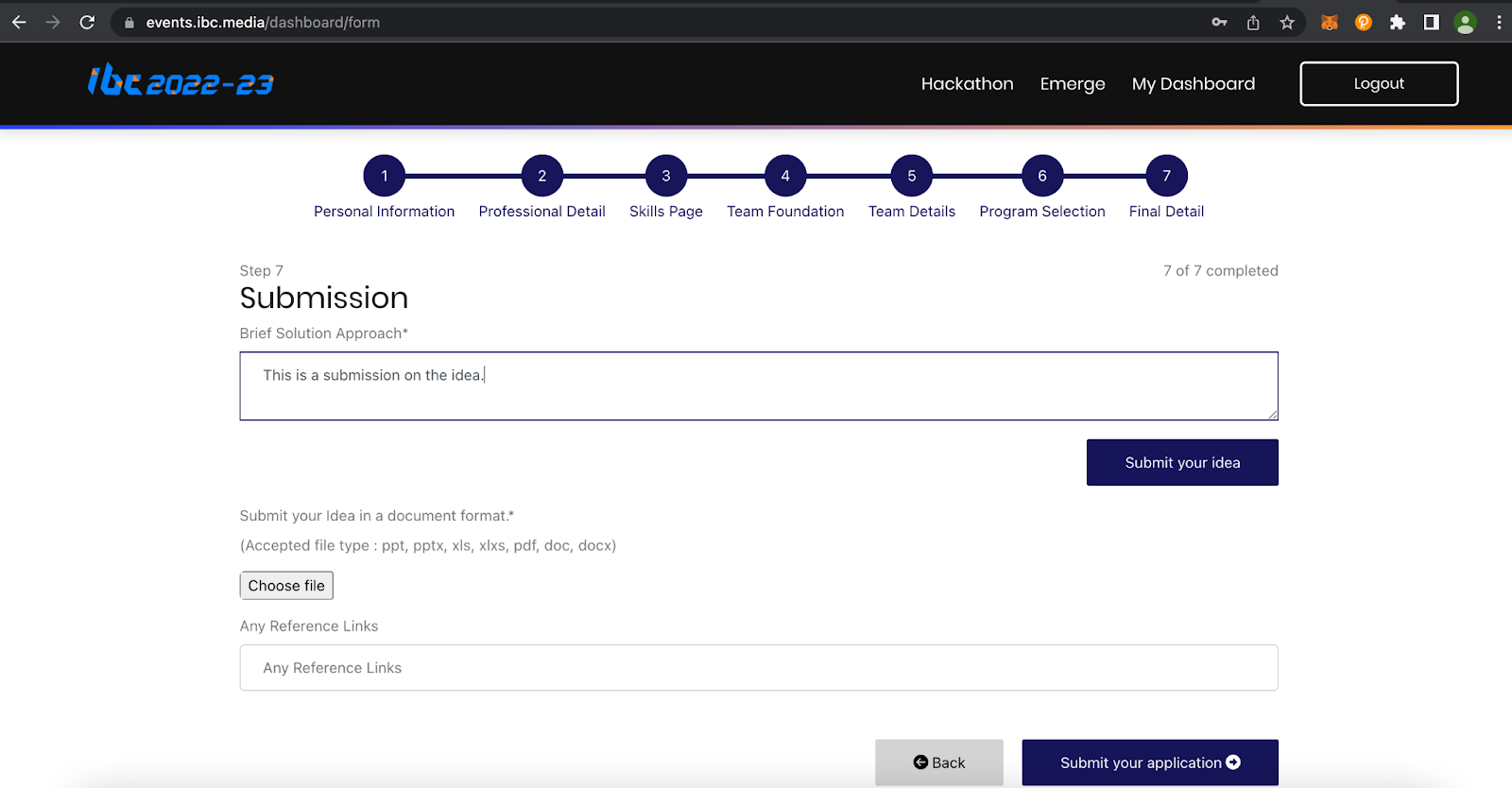This screenshot has width=1512, height=788.
Task: Open the Emerge nav item
Action: [x=1073, y=84]
